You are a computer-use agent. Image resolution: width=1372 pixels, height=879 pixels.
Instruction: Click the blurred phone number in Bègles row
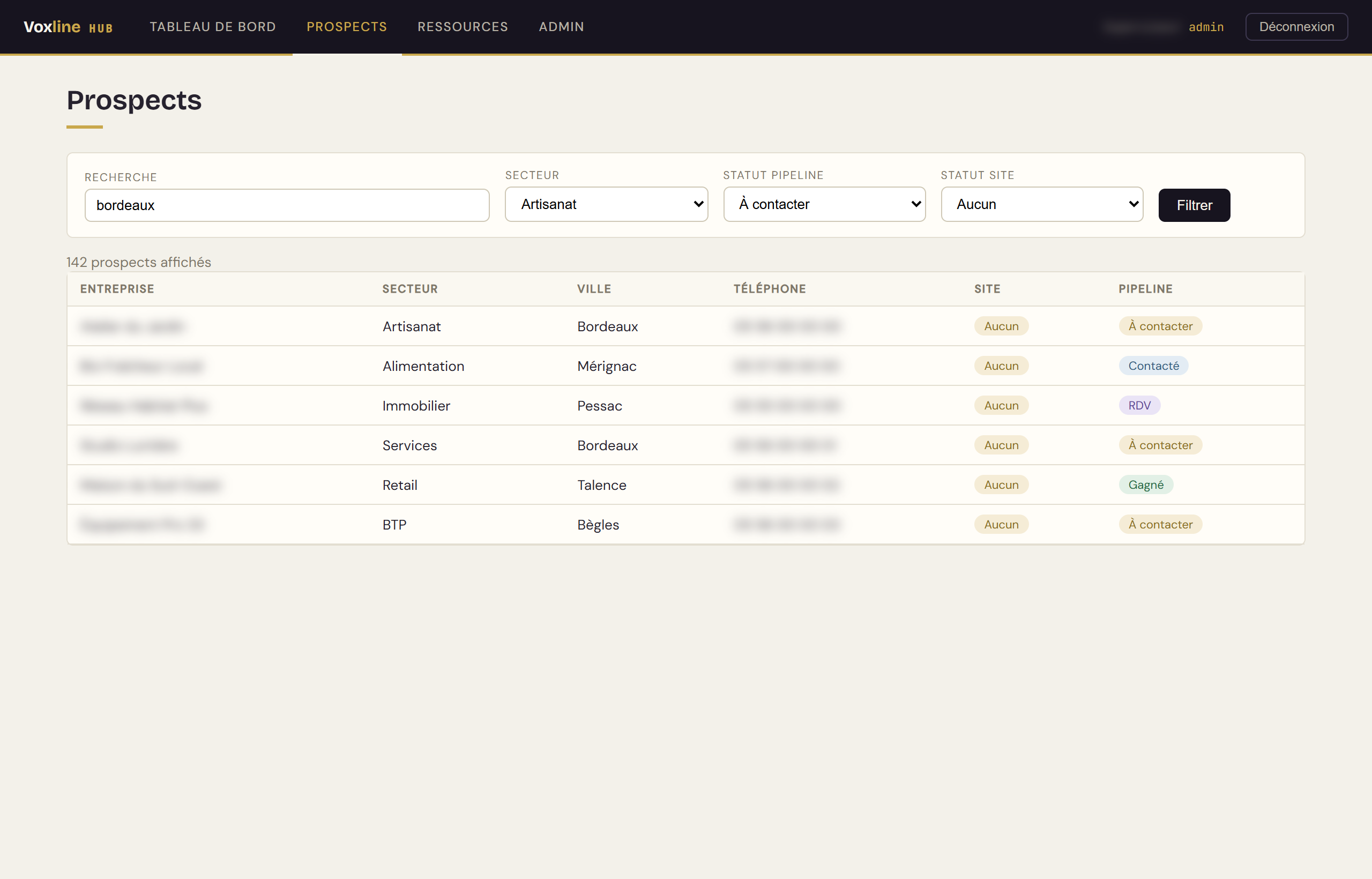786,525
